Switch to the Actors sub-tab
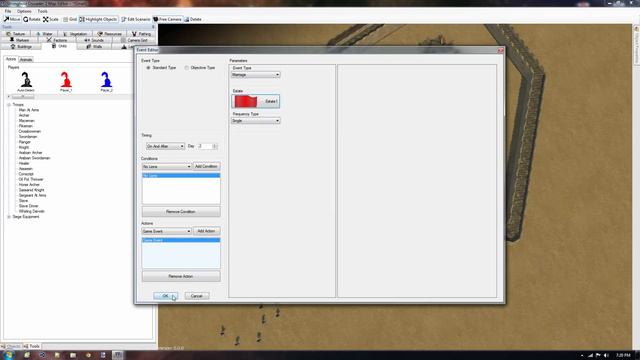This screenshot has height=360, width=640. (11, 59)
